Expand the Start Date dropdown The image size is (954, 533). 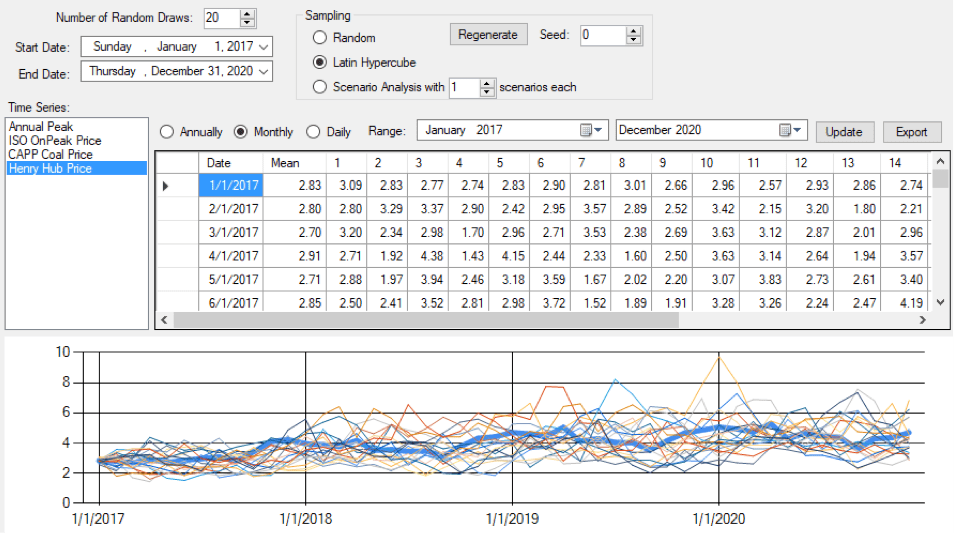[263, 46]
